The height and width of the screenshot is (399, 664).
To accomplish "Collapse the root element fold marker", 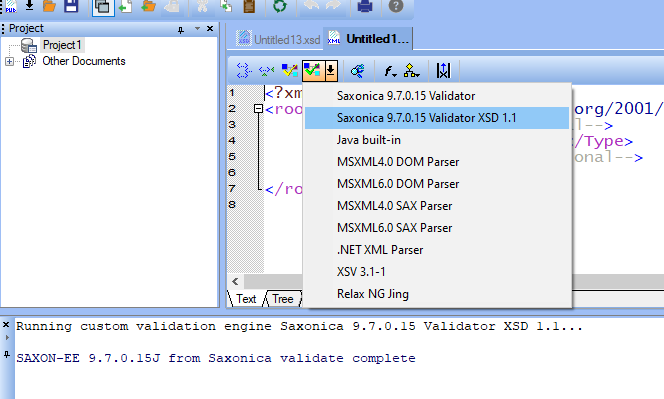I will [258, 109].
